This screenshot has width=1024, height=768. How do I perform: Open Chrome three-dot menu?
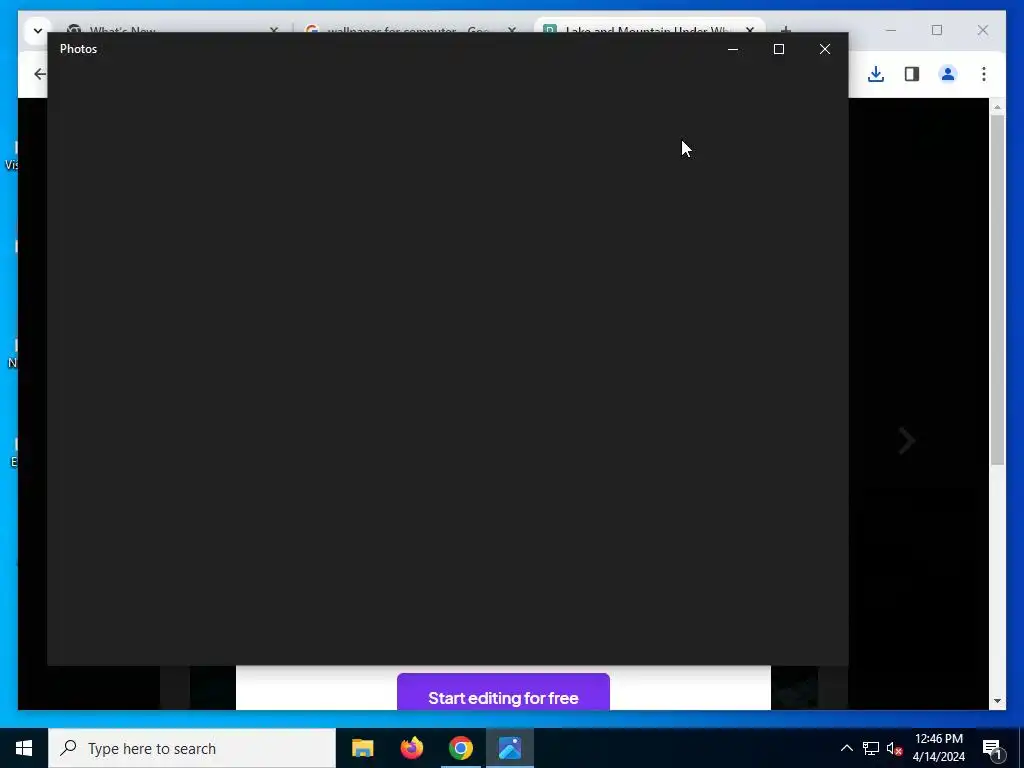click(x=984, y=74)
